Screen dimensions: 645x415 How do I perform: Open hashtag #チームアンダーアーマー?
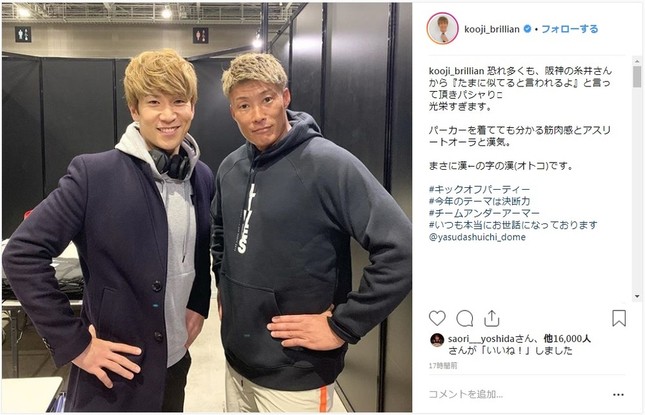coord(484,213)
